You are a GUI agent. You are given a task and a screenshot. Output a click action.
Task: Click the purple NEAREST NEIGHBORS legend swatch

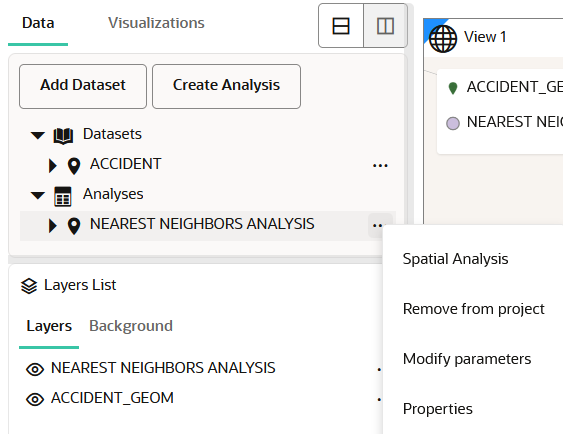(453, 123)
